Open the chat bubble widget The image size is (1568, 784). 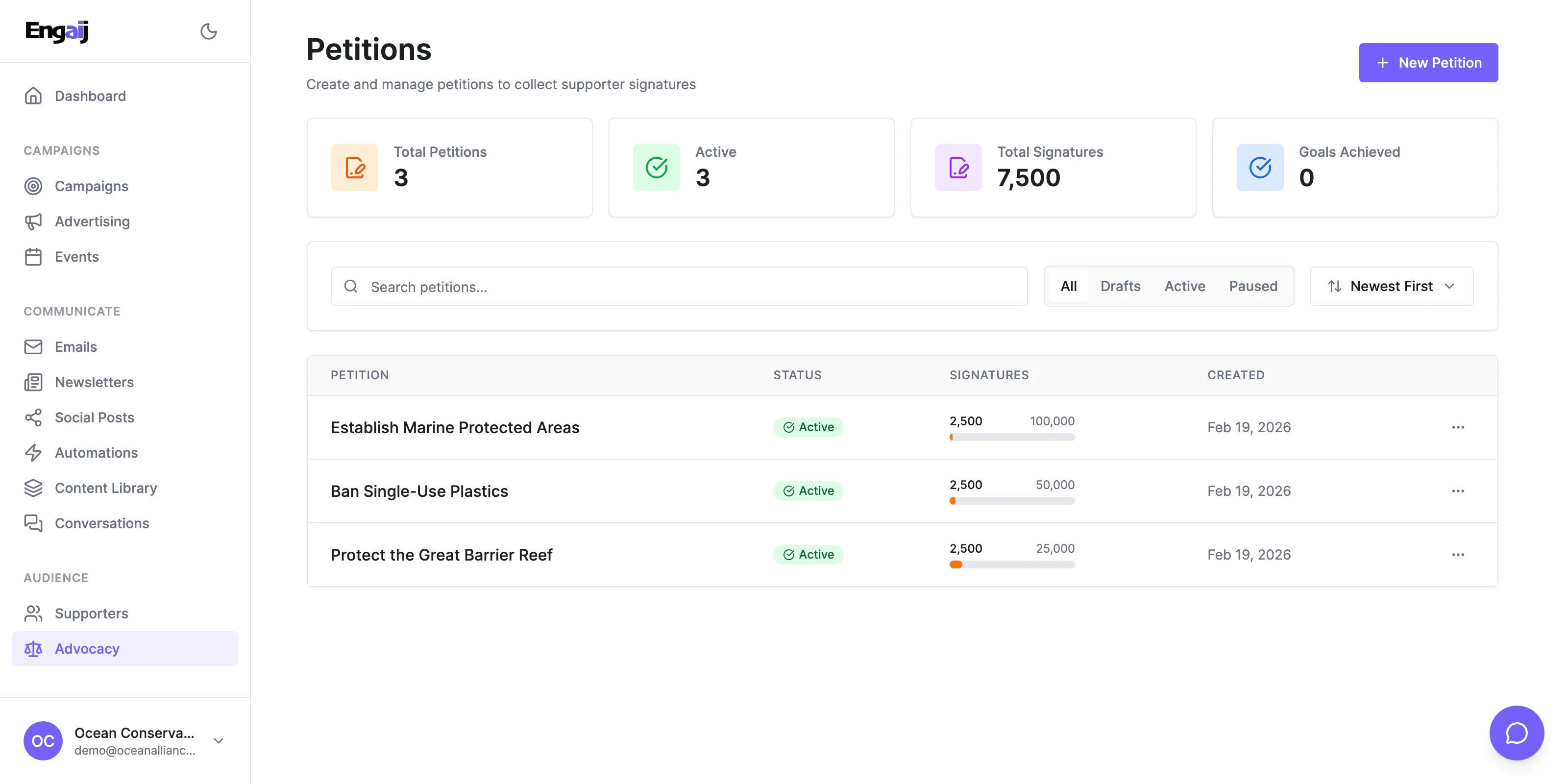(x=1516, y=732)
